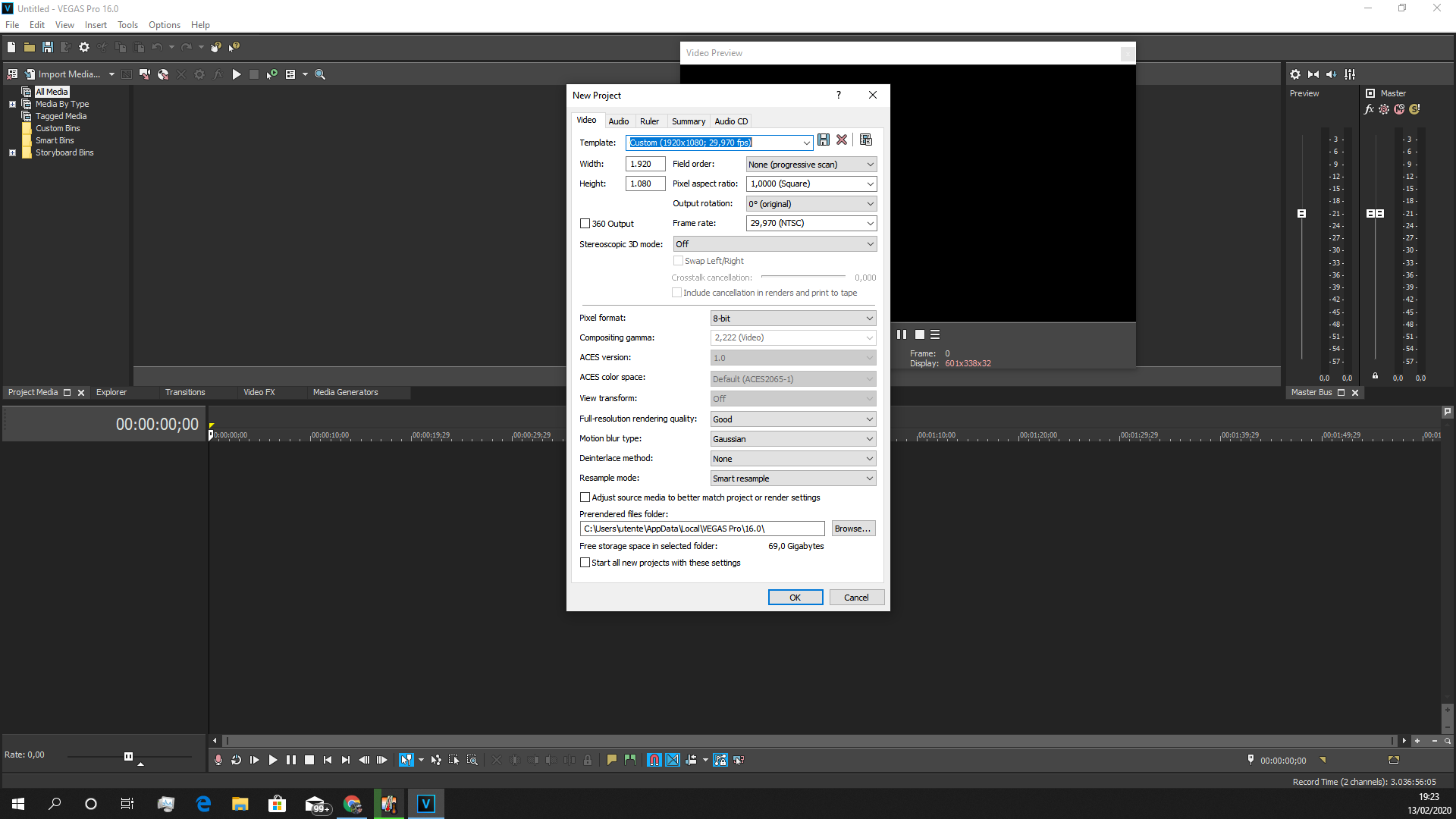Toggle the 360 Output checkbox

[x=585, y=223]
